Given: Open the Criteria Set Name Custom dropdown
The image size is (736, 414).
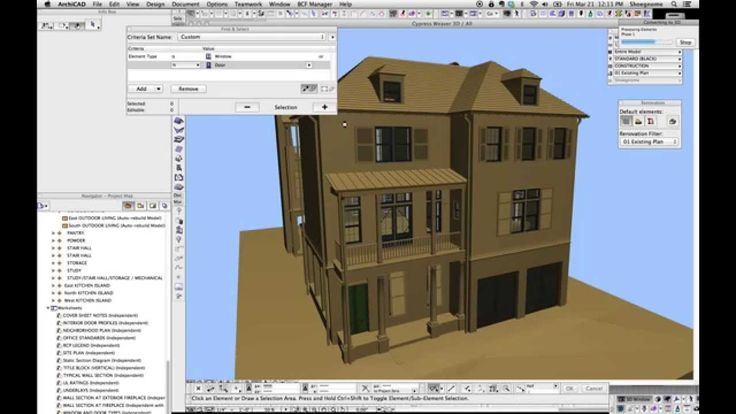Looking at the screenshot, I should 252,37.
